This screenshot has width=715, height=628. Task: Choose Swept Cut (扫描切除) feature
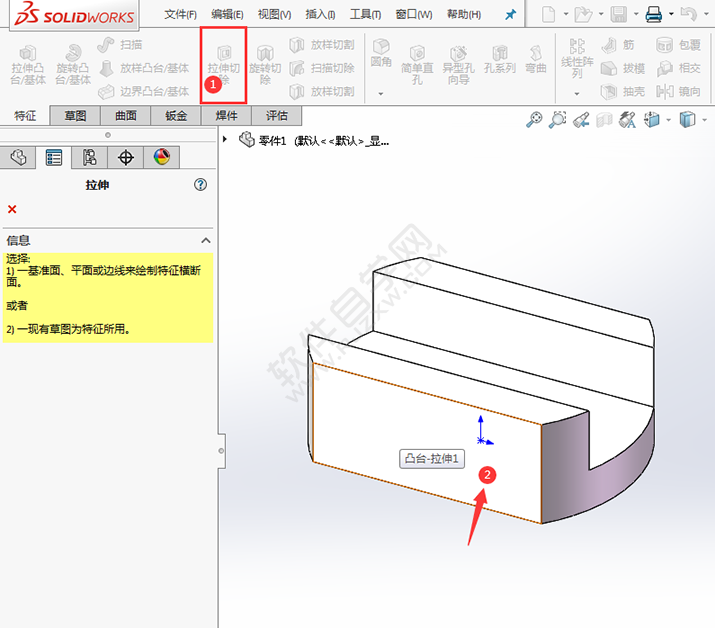[x=322, y=68]
